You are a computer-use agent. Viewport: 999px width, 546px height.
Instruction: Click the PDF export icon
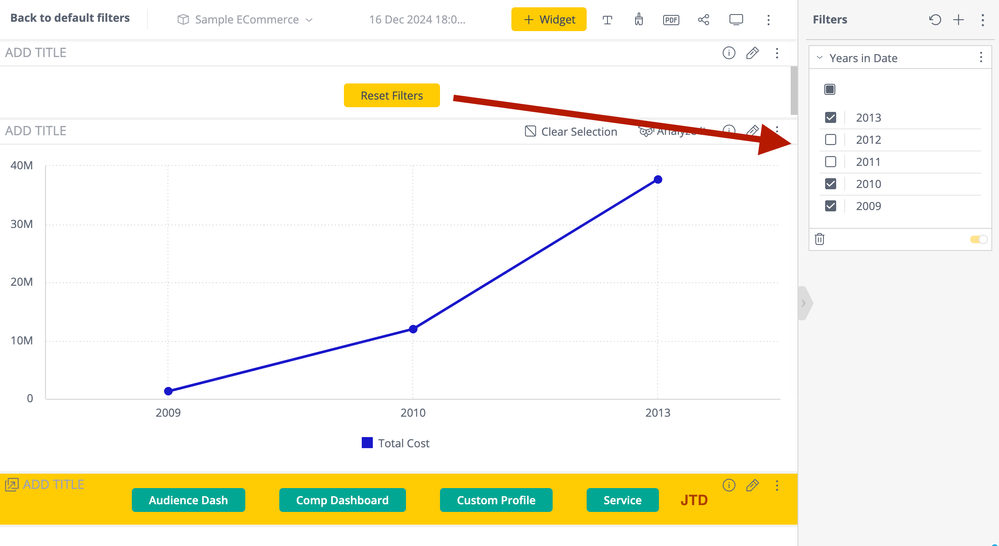click(671, 20)
